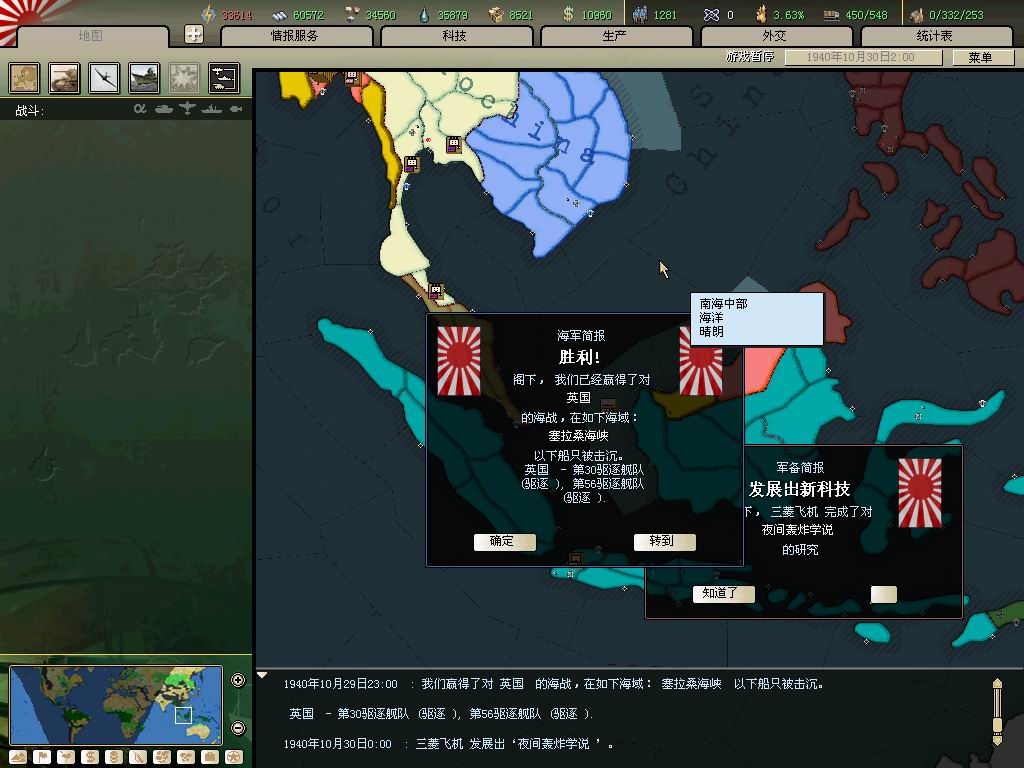Click the move cross icon beside 地图 tab

pyautogui.click(x=194, y=34)
